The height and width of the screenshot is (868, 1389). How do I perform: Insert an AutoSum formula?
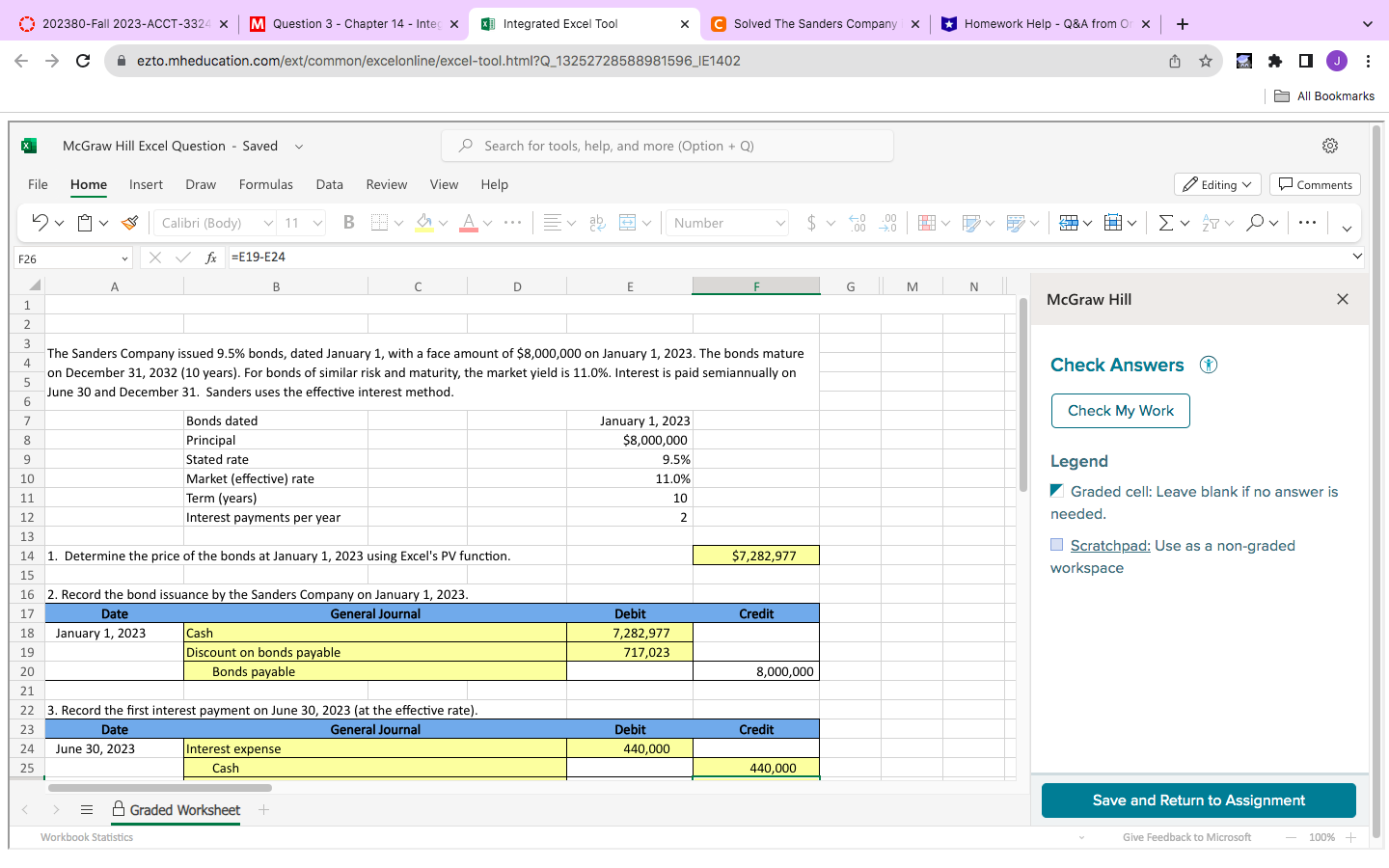pyautogui.click(x=1165, y=222)
